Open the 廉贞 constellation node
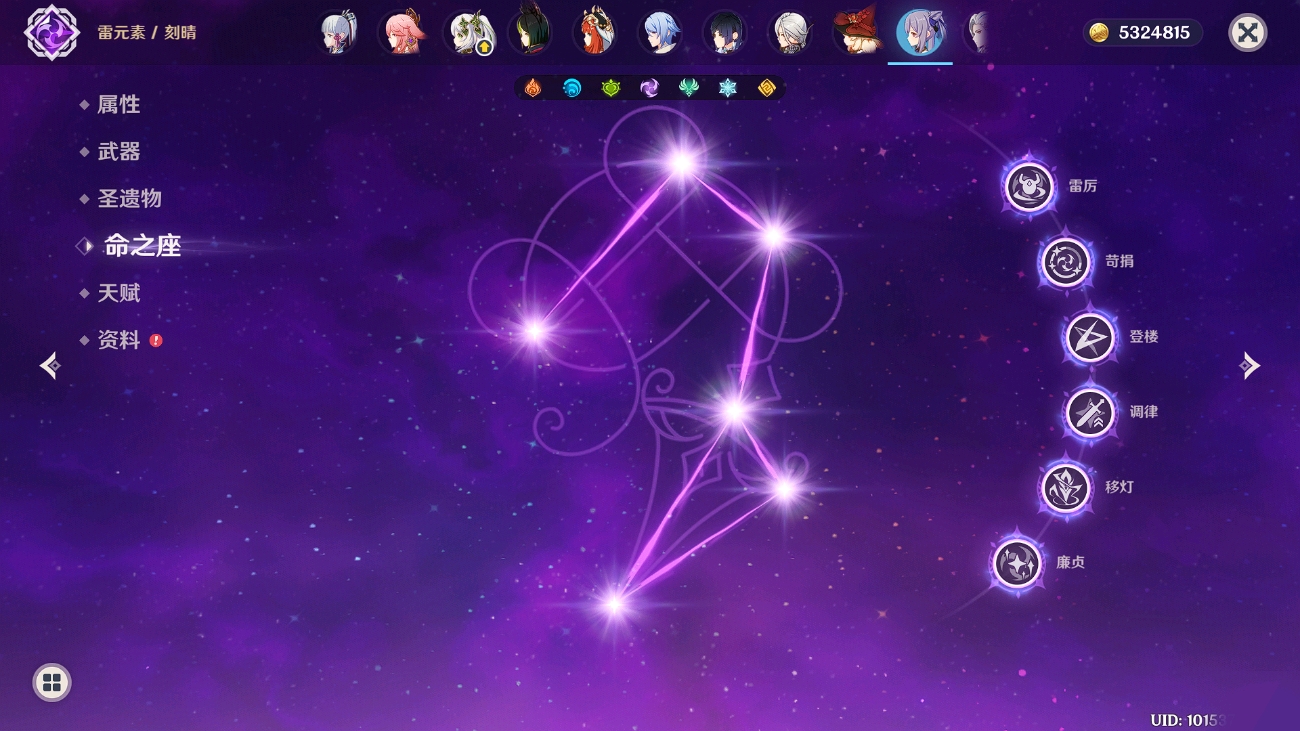 1018,563
